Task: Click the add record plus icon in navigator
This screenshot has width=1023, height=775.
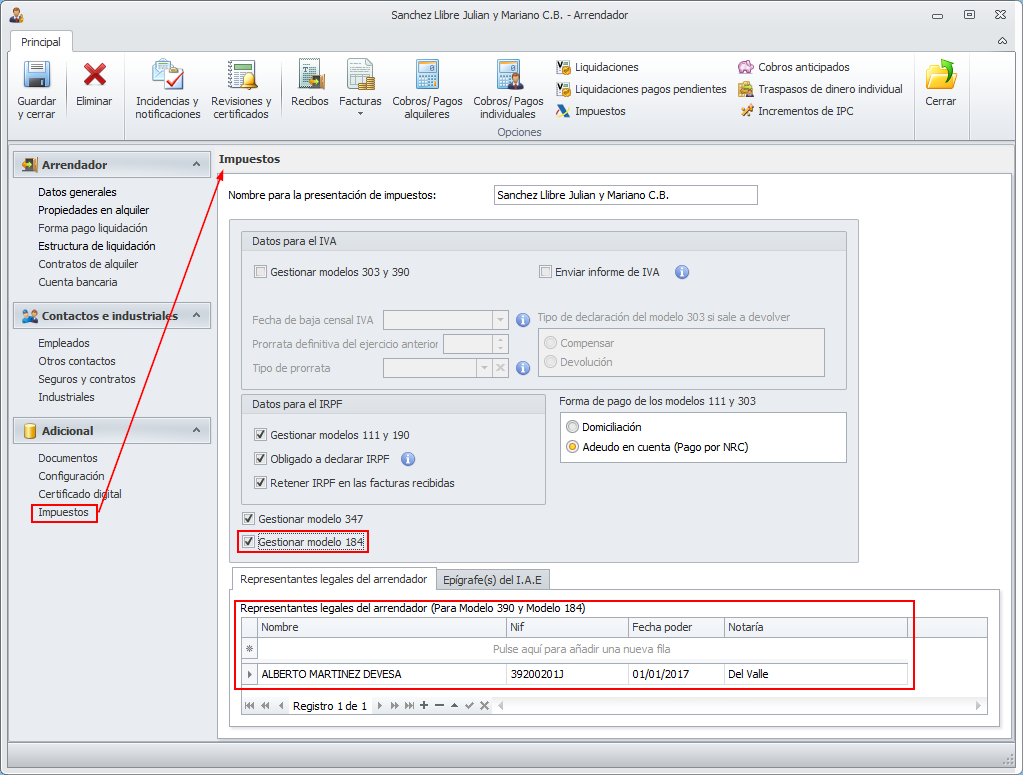Action: pyautogui.click(x=424, y=705)
